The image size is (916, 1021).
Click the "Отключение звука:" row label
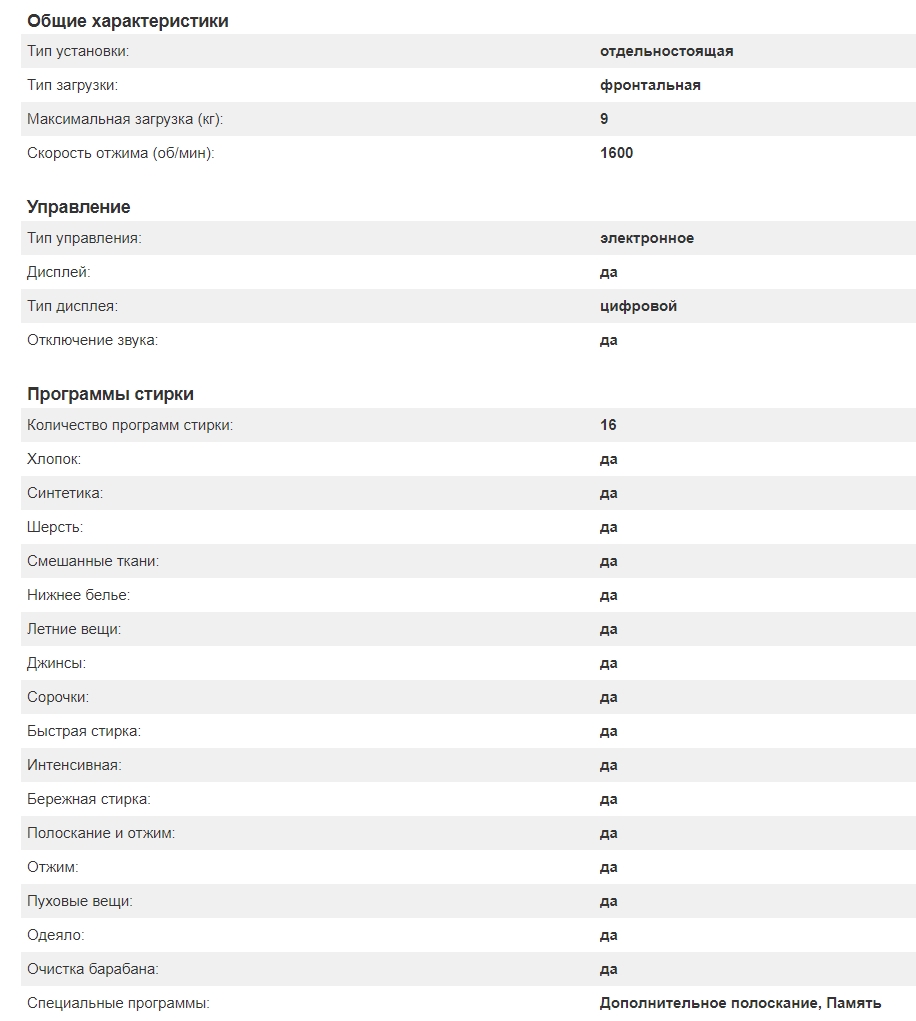click(92, 340)
